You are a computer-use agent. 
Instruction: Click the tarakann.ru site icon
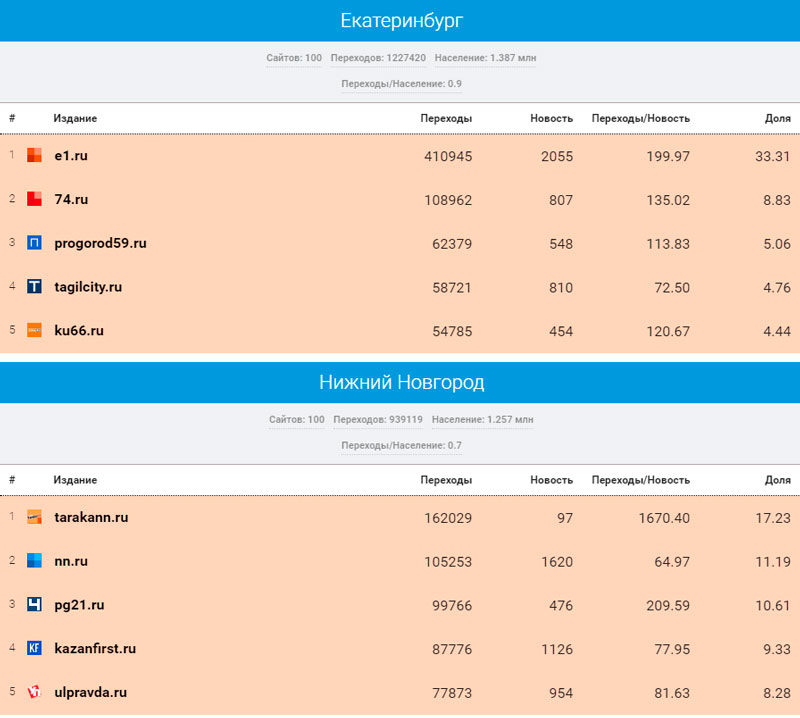point(34,517)
